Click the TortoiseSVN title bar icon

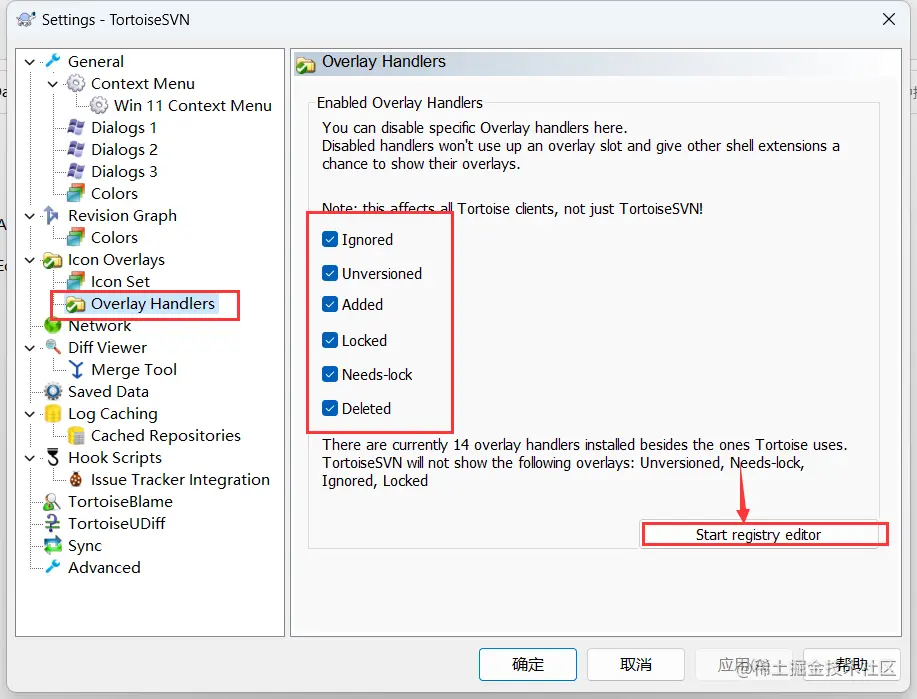tap(26, 19)
